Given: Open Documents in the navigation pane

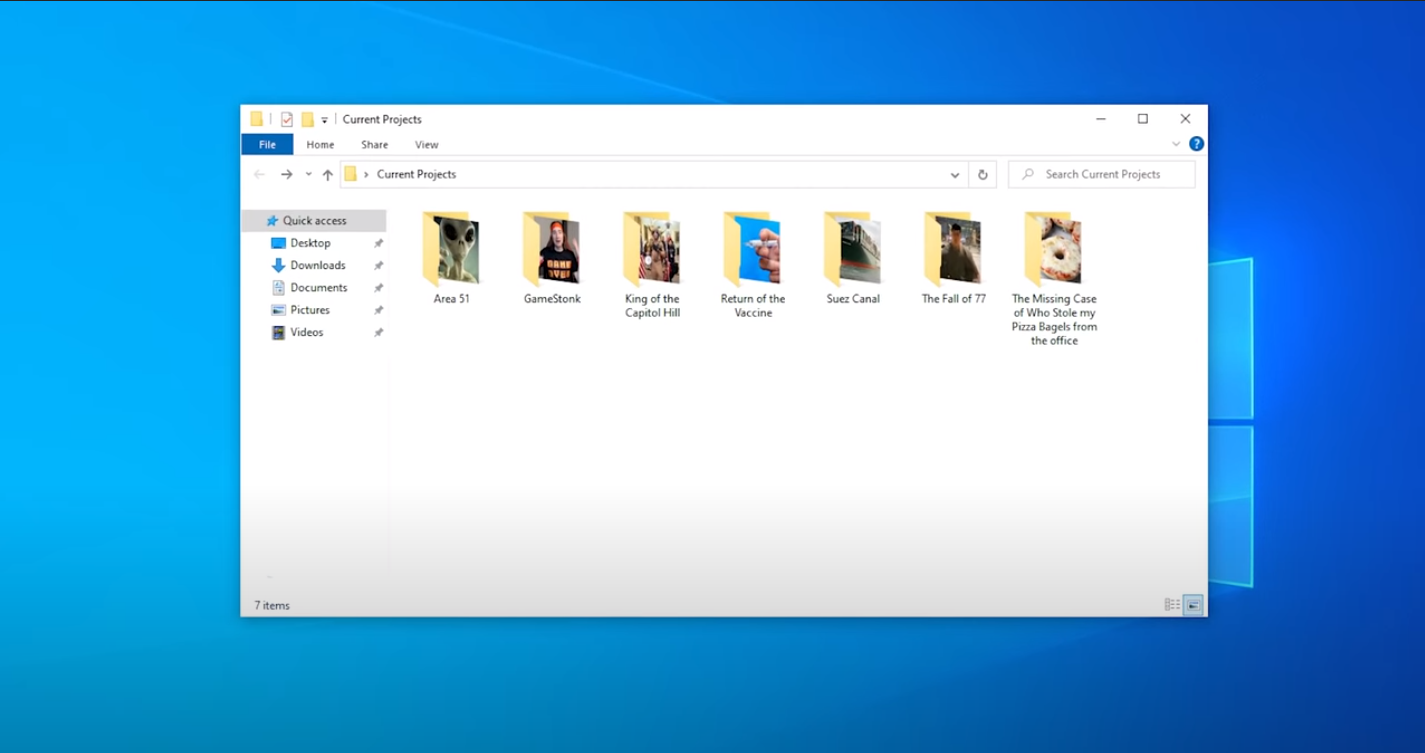Looking at the screenshot, I should coord(319,288).
